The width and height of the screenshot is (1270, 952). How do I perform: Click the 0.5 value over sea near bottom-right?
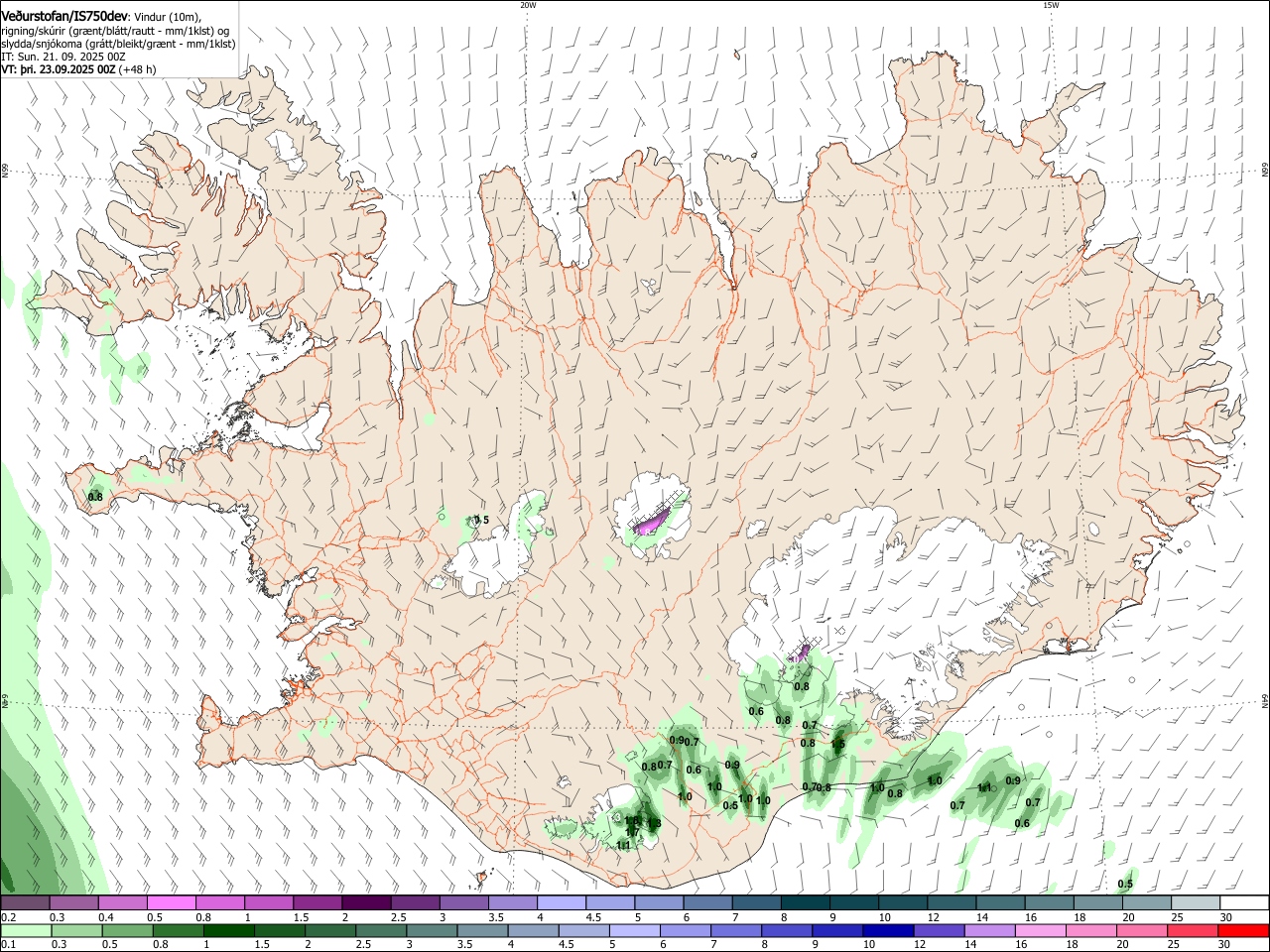pos(1125,885)
